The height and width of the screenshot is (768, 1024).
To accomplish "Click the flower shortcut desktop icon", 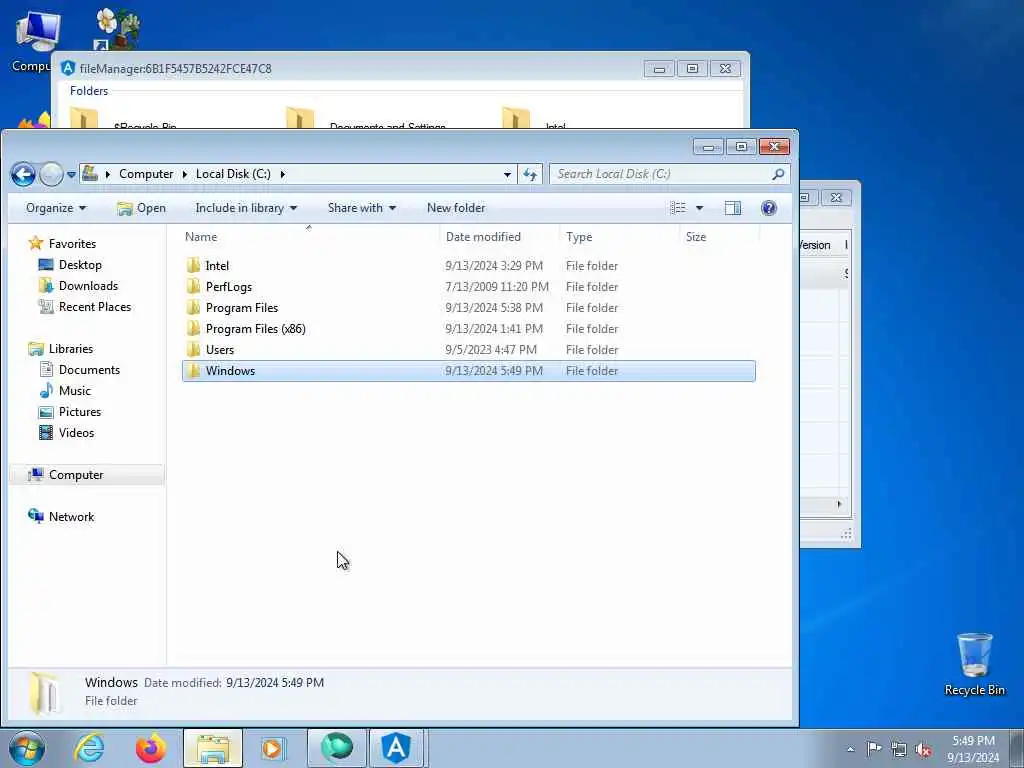I will click(118, 29).
